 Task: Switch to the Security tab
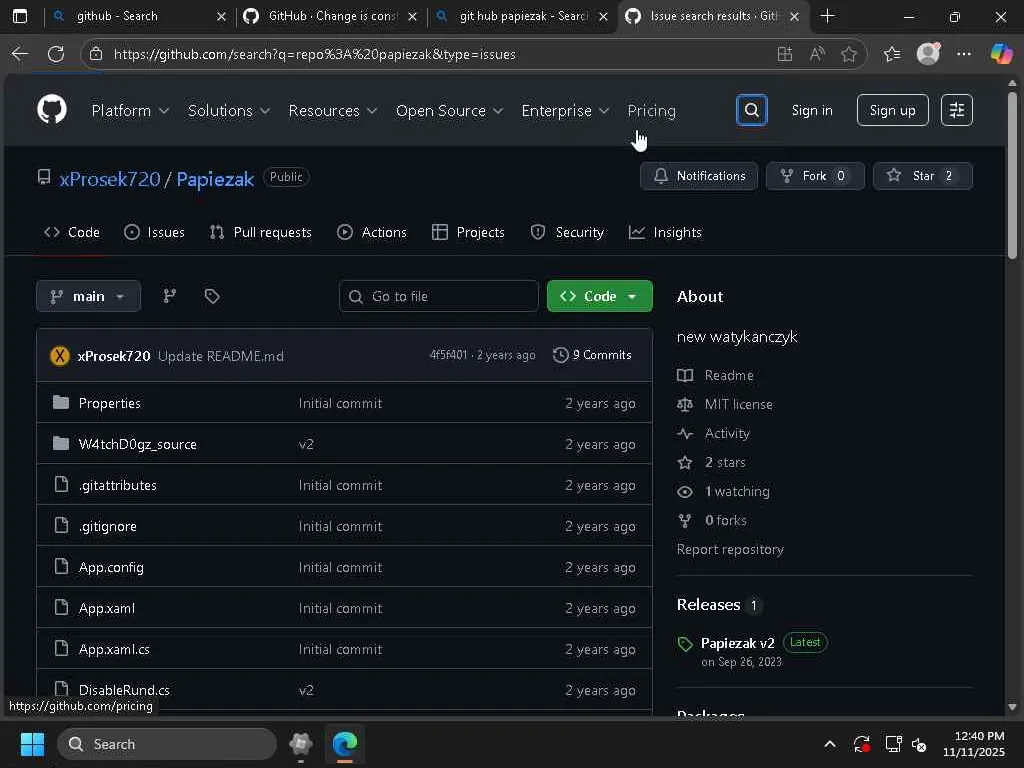(x=567, y=232)
